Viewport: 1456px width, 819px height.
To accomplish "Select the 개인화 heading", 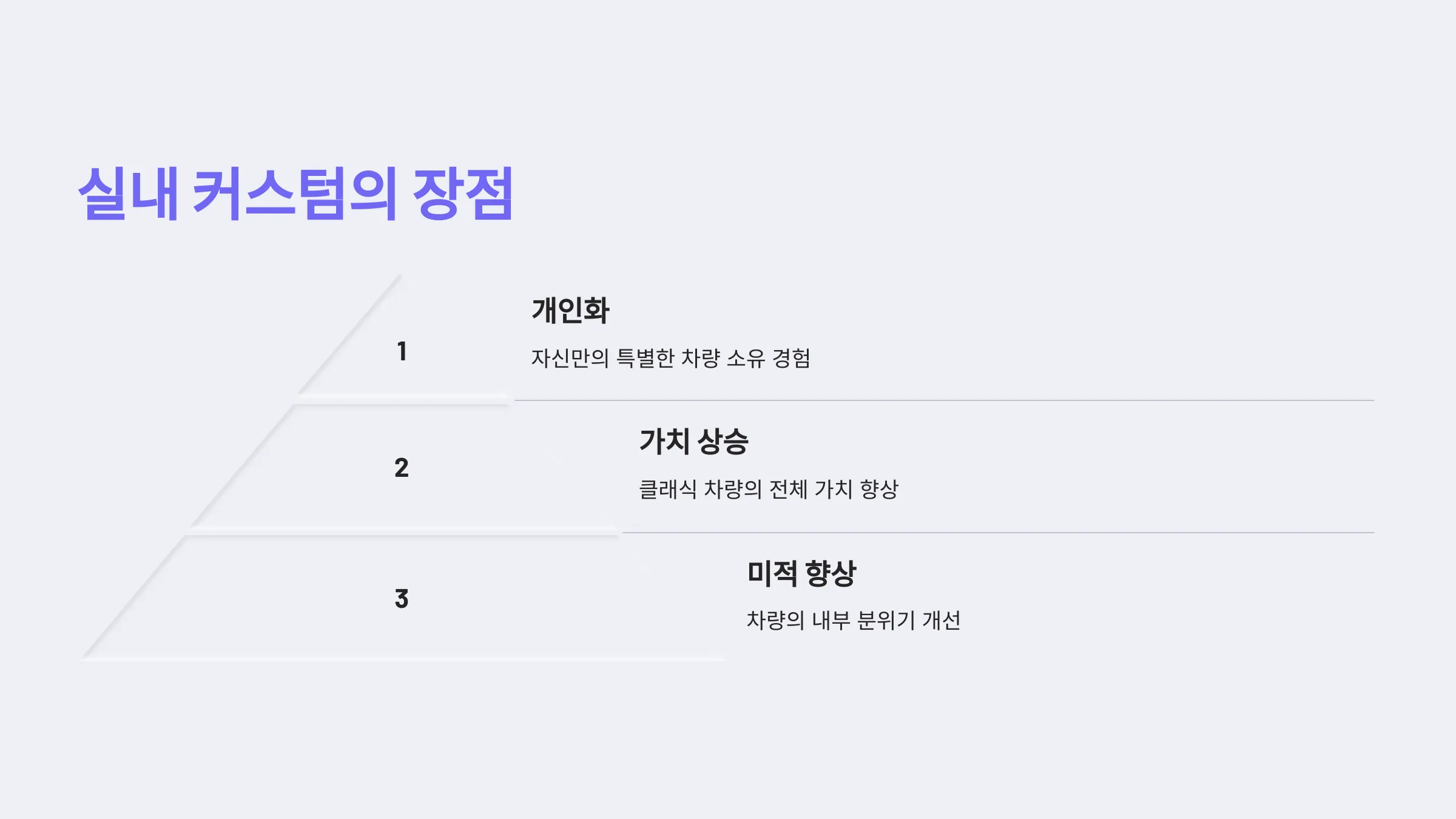I will point(570,310).
